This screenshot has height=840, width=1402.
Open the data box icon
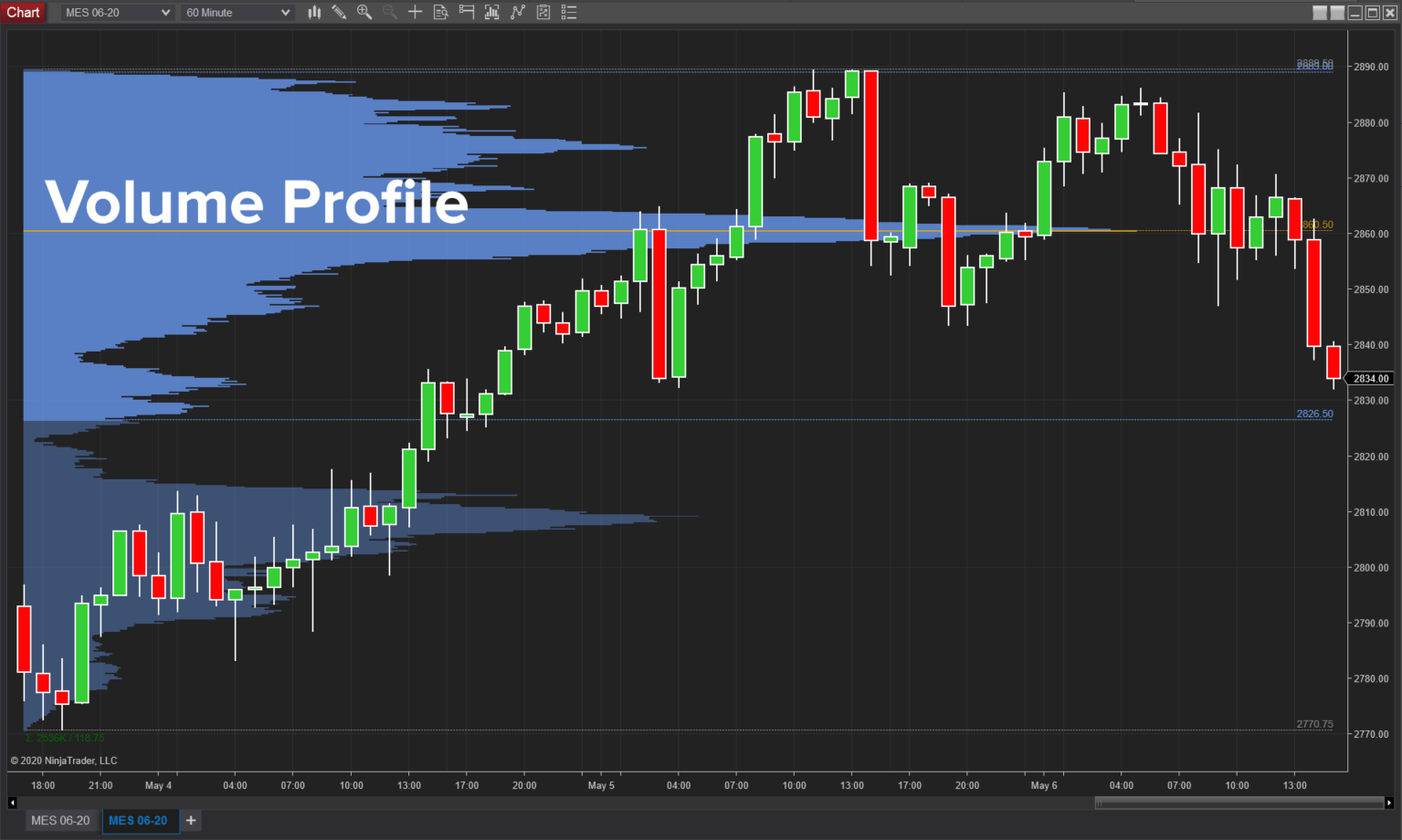tap(440, 12)
